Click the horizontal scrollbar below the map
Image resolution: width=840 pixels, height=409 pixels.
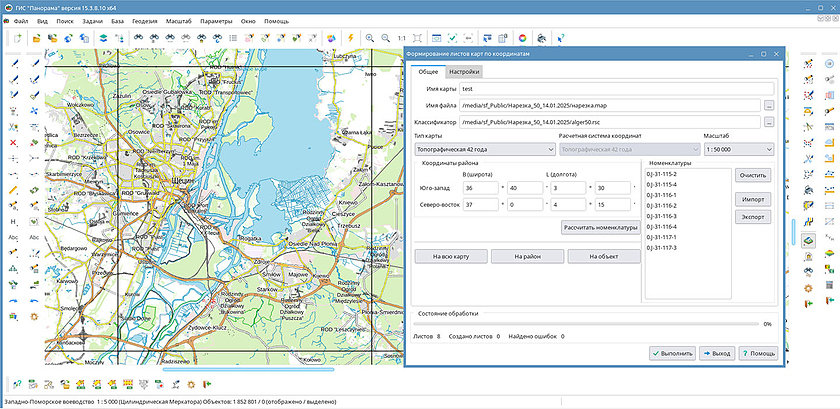click(x=250, y=369)
